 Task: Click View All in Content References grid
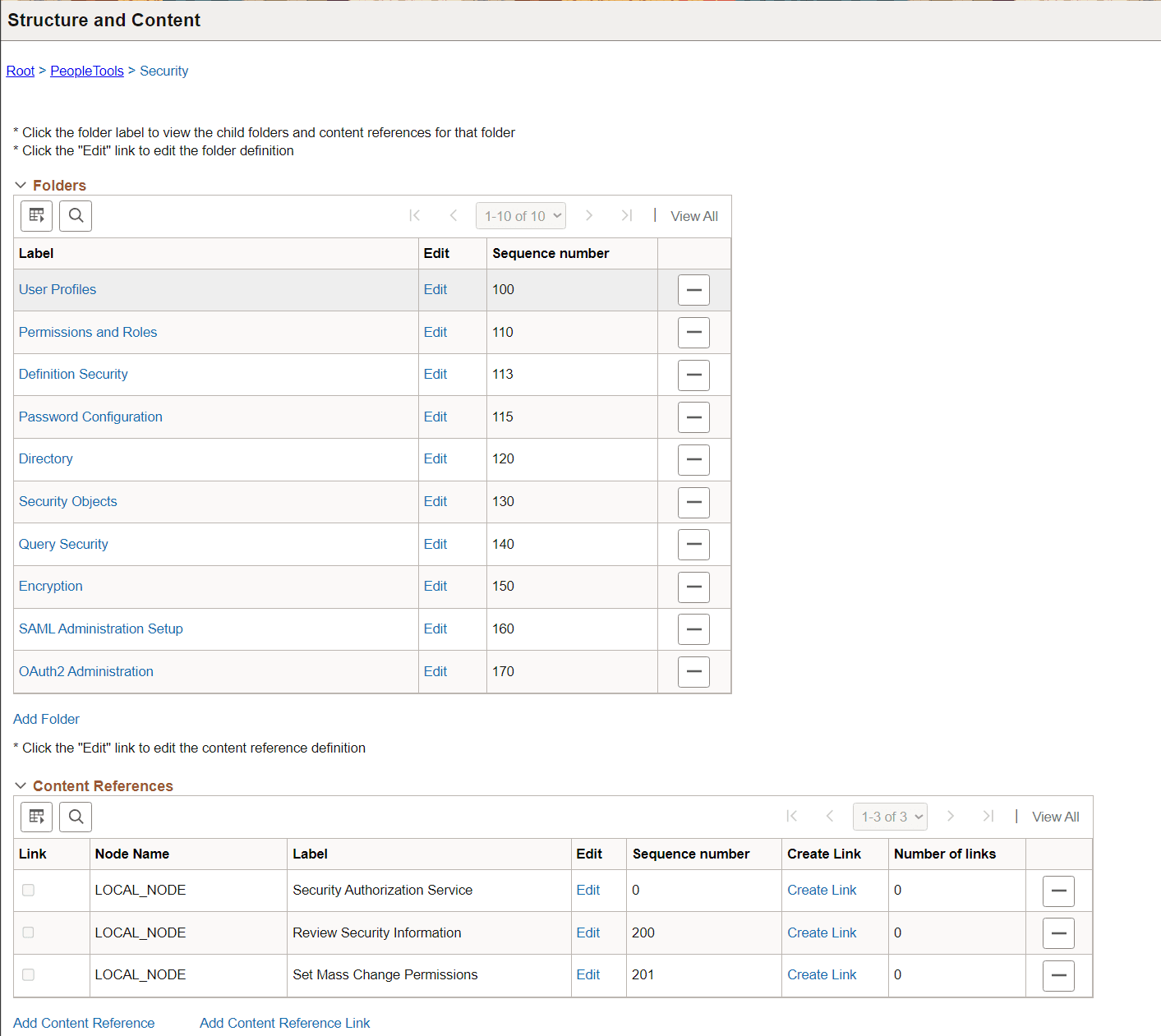click(1056, 817)
